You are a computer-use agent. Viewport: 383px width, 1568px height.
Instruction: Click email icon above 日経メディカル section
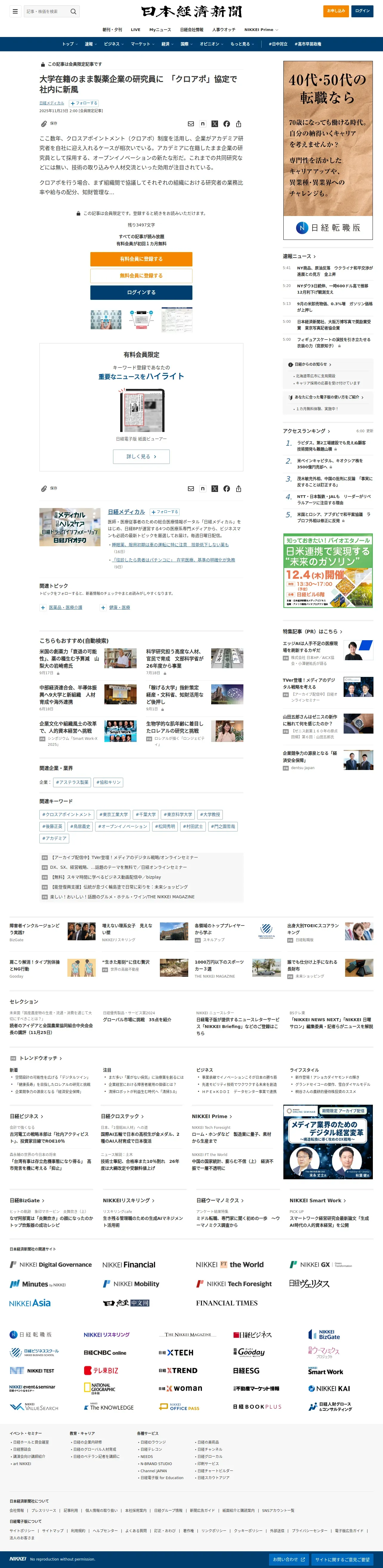coord(191,488)
